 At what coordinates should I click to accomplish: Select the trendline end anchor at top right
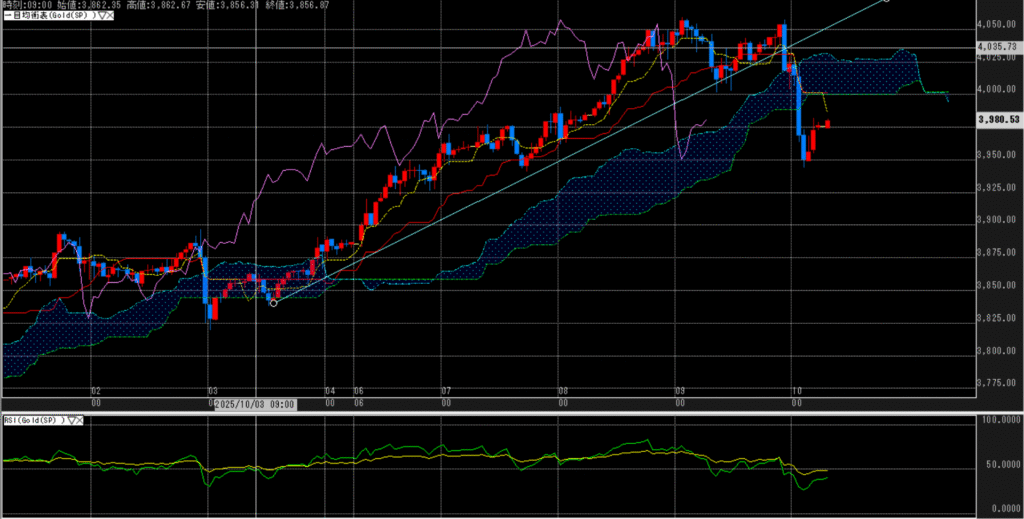pyautogui.click(x=886, y=1)
